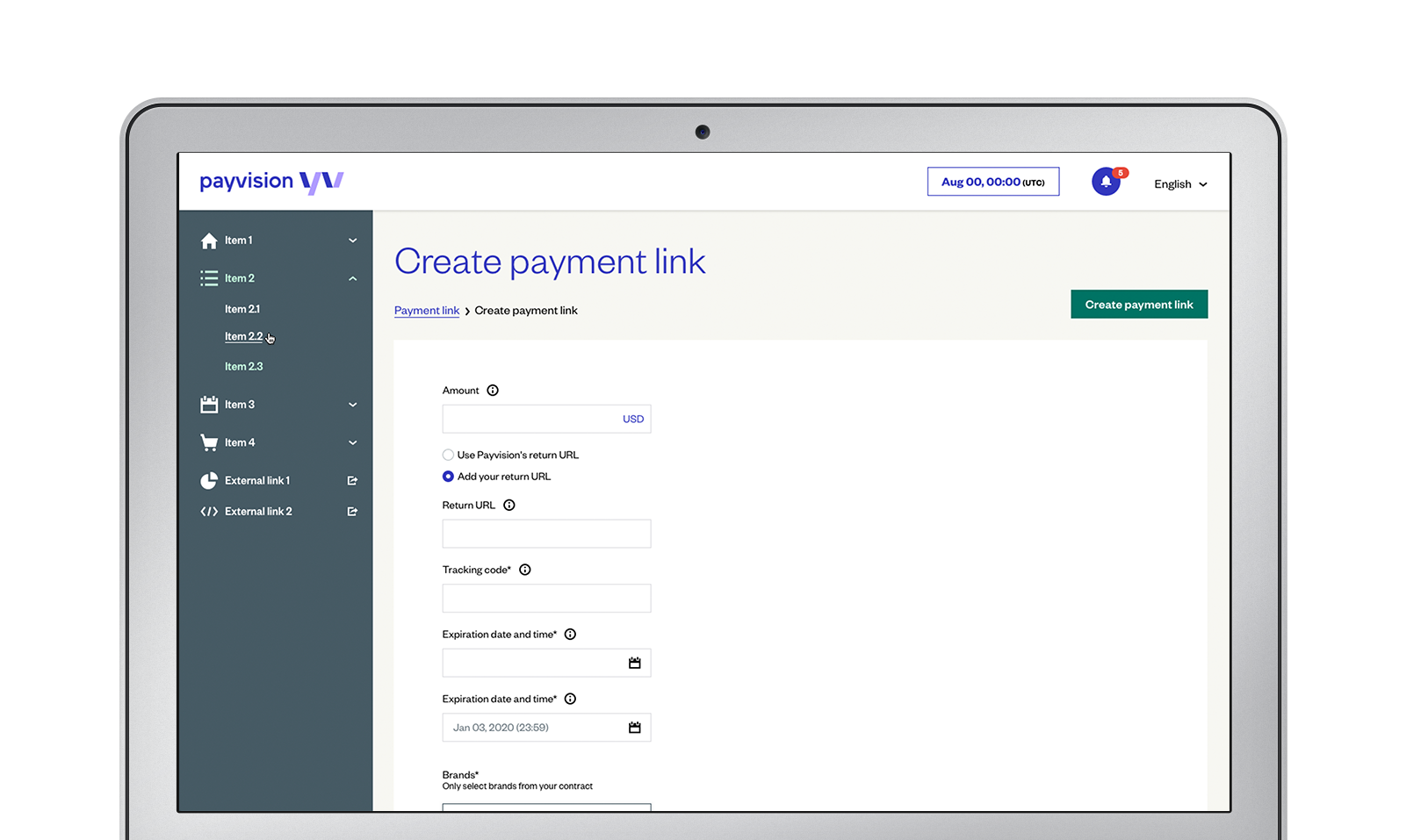This screenshot has height=840, width=1428.
Task: Click the shopping cart icon for Item 4
Action: pyautogui.click(x=209, y=442)
